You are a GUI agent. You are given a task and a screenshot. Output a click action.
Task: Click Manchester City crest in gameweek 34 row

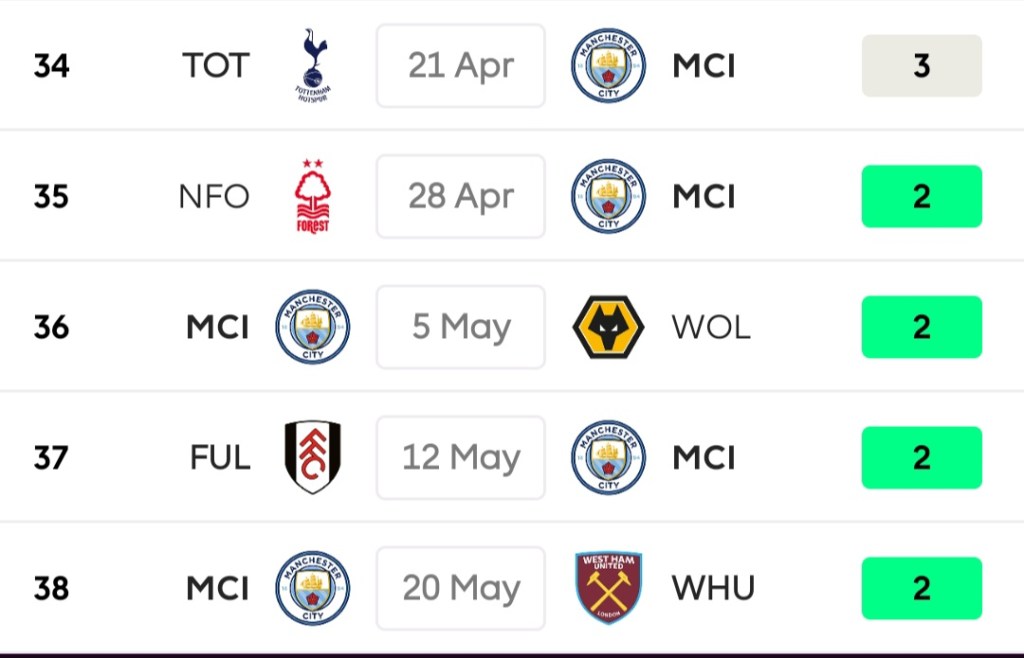coord(608,65)
